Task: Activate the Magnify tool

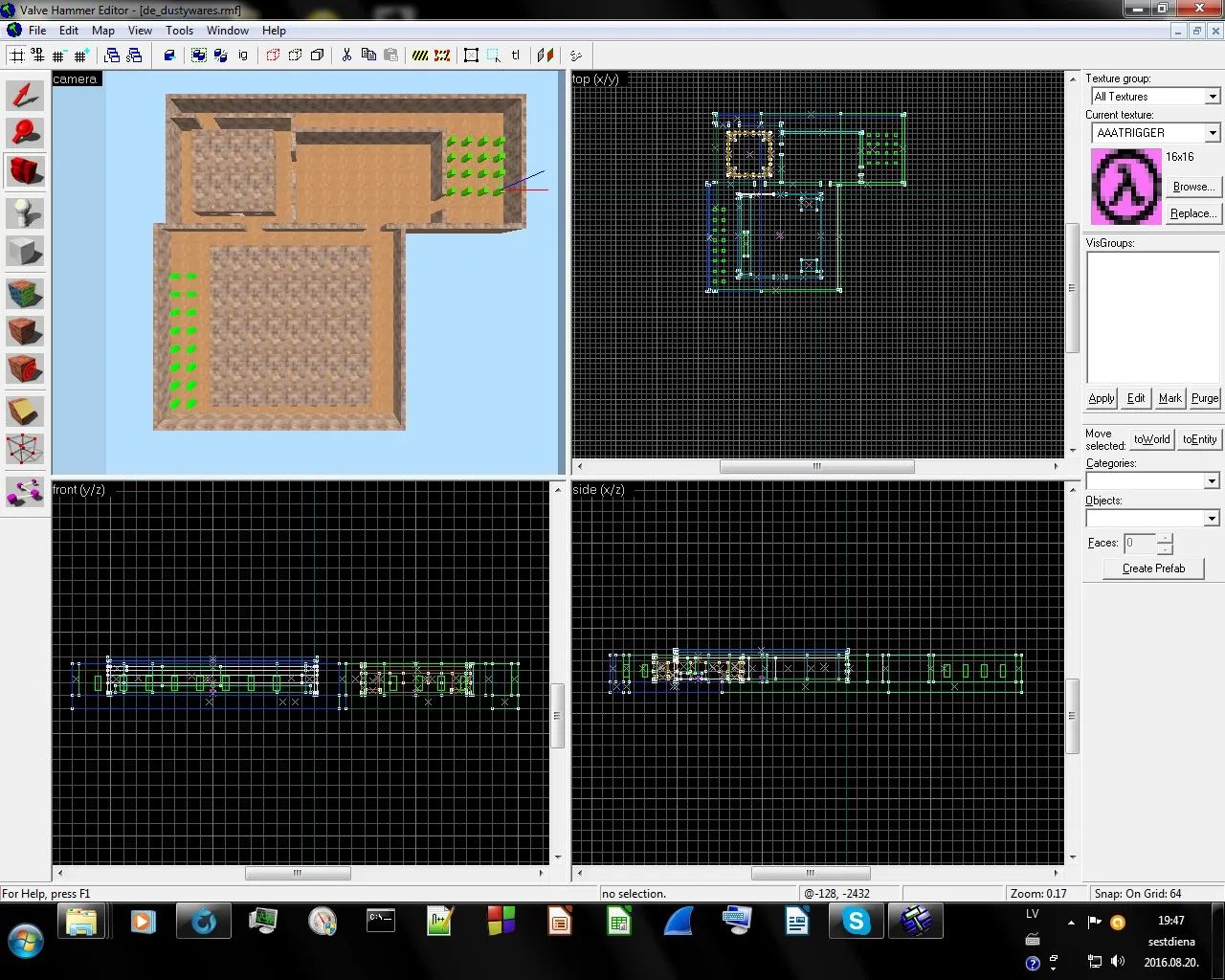Action: pyautogui.click(x=25, y=132)
